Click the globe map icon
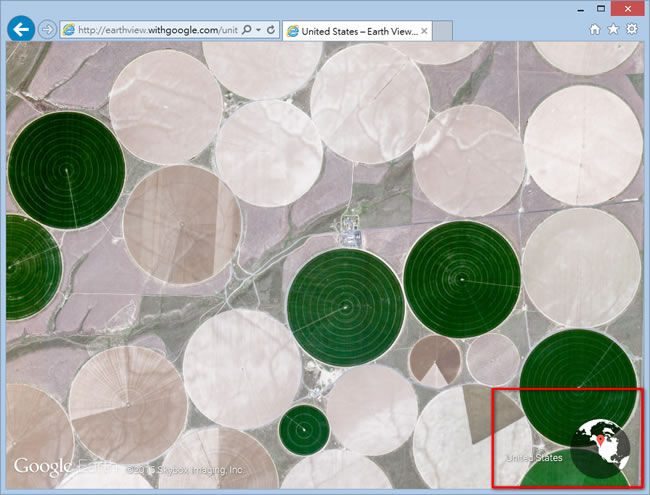Screen dimensions: 650x495 (600, 449)
